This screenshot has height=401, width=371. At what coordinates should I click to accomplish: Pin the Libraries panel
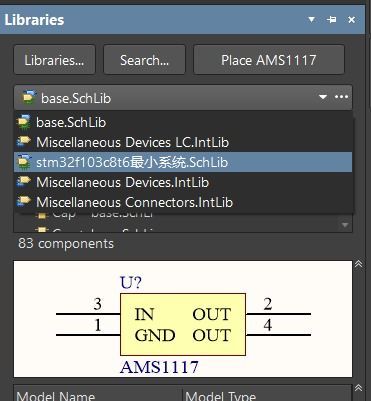[x=332, y=20]
